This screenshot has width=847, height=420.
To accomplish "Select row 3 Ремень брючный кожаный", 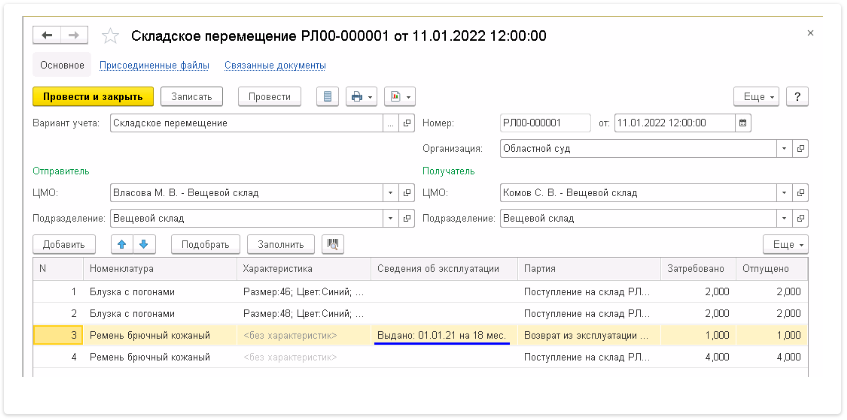I will click(x=150, y=334).
